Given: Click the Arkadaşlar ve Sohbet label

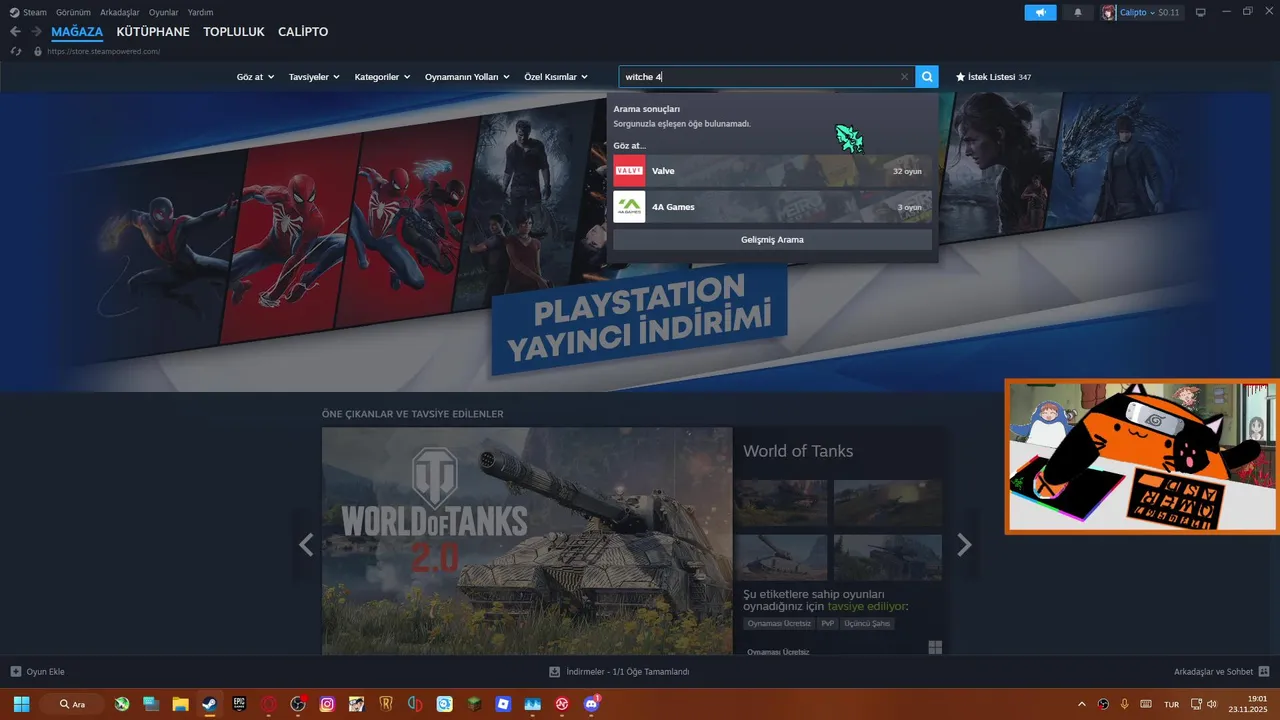Looking at the screenshot, I should pyautogui.click(x=1213, y=672).
